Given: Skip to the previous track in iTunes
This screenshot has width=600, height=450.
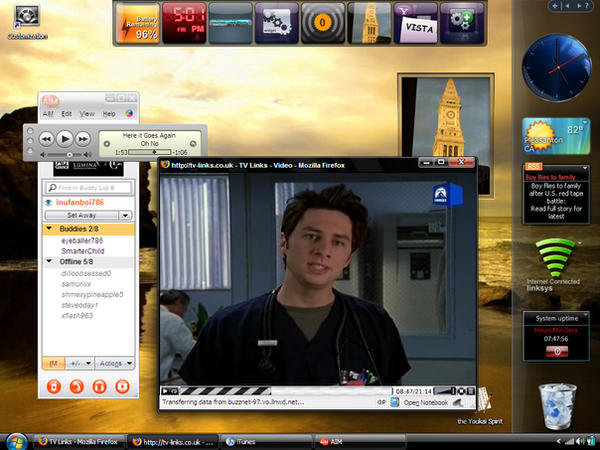Looking at the screenshot, I should (46, 139).
